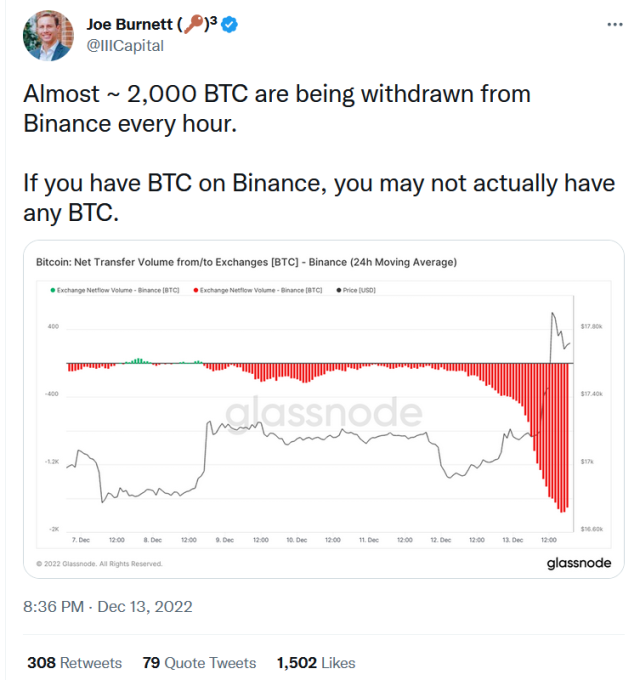Image resolution: width=640 pixels, height=680 pixels.
Task: Open the embedded glassnode chart image
Action: coord(324,409)
